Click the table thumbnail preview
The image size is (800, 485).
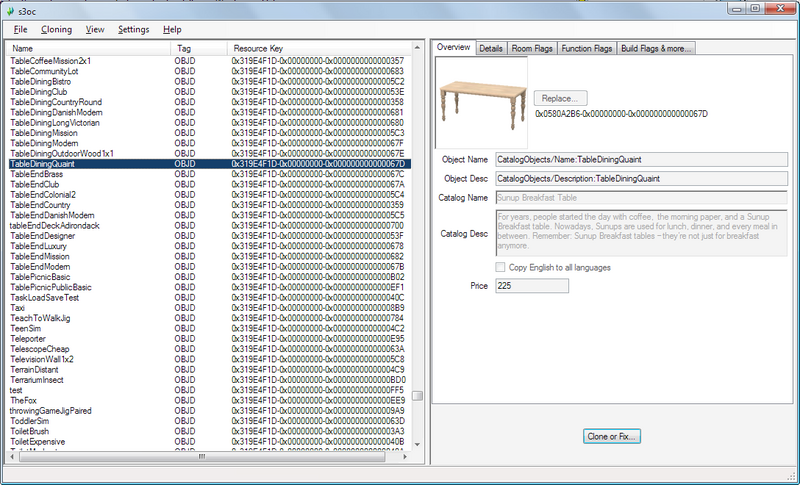click(482, 103)
